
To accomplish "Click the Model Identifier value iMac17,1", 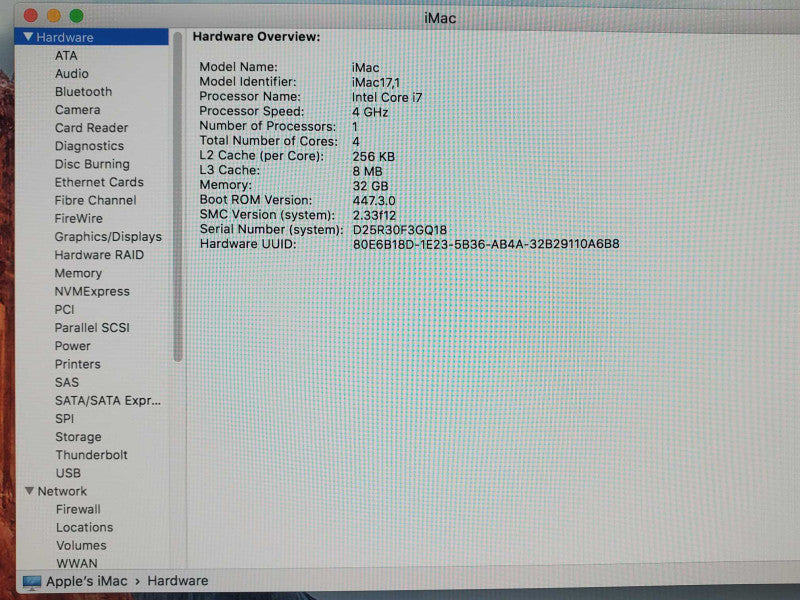I will 376,83.
